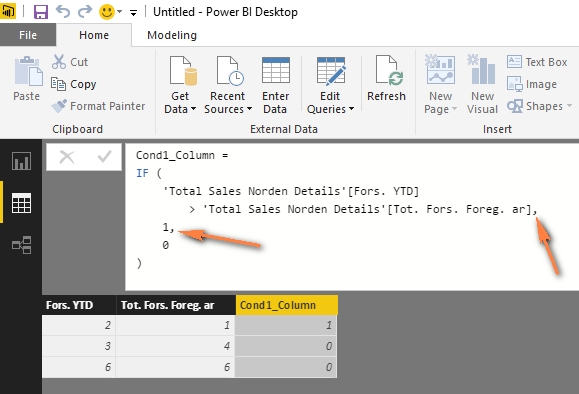This screenshot has width=579, height=394.
Task: Click the Recent Sources icon
Action: [x=230, y=70]
